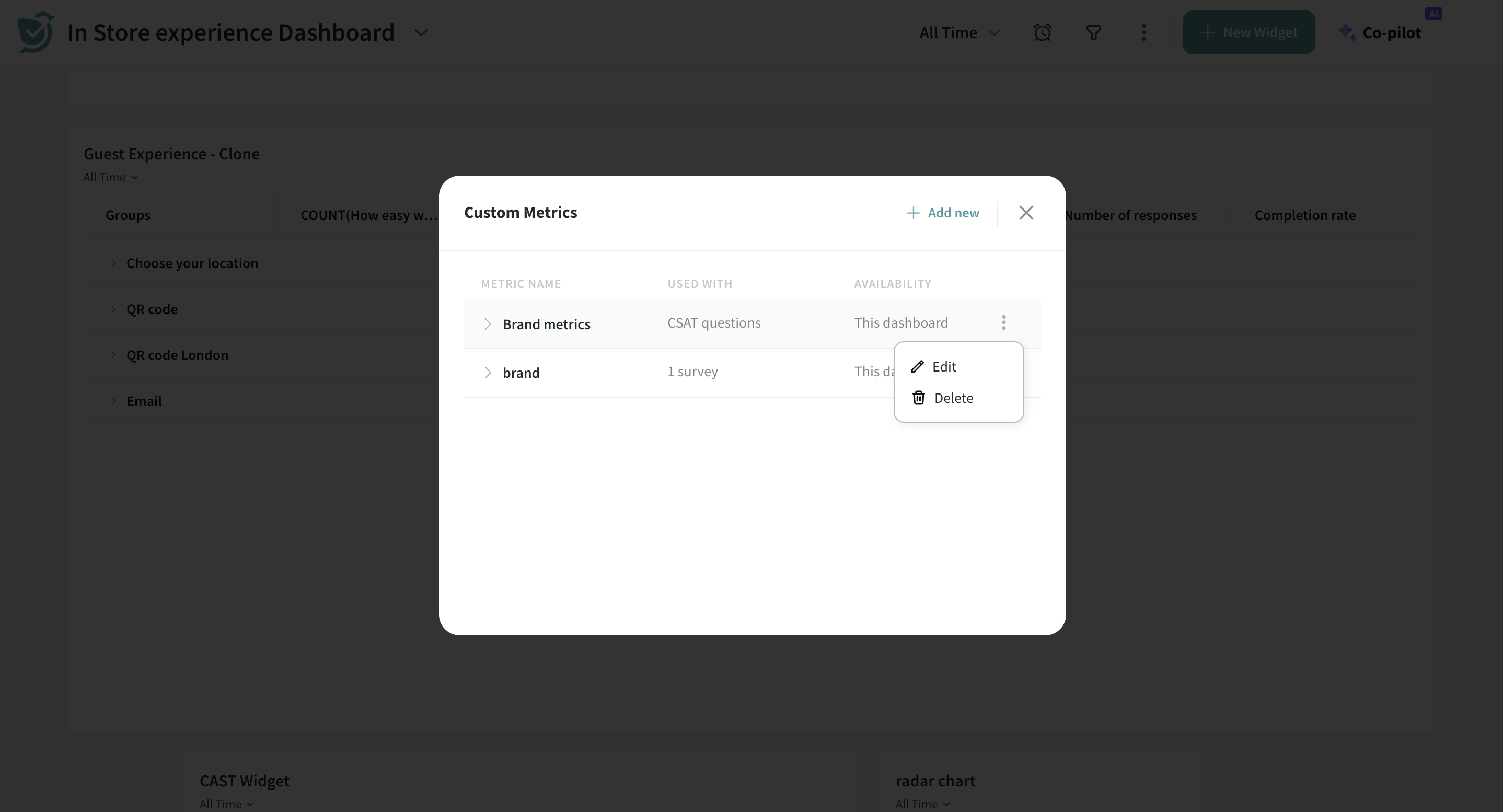Open Brand metrics three-dot menu
The width and height of the screenshot is (1503, 812).
tap(1003, 322)
